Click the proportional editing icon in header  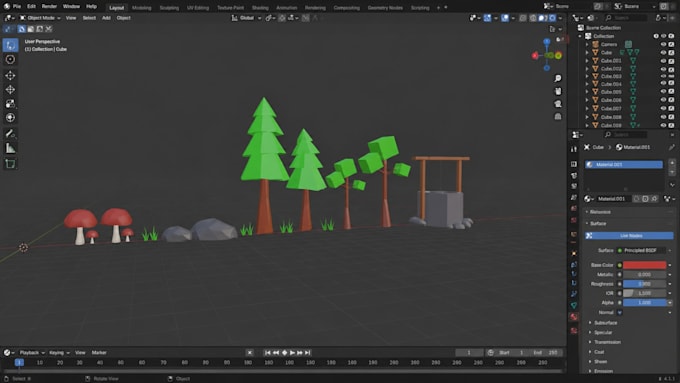pyautogui.click(x=306, y=18)
